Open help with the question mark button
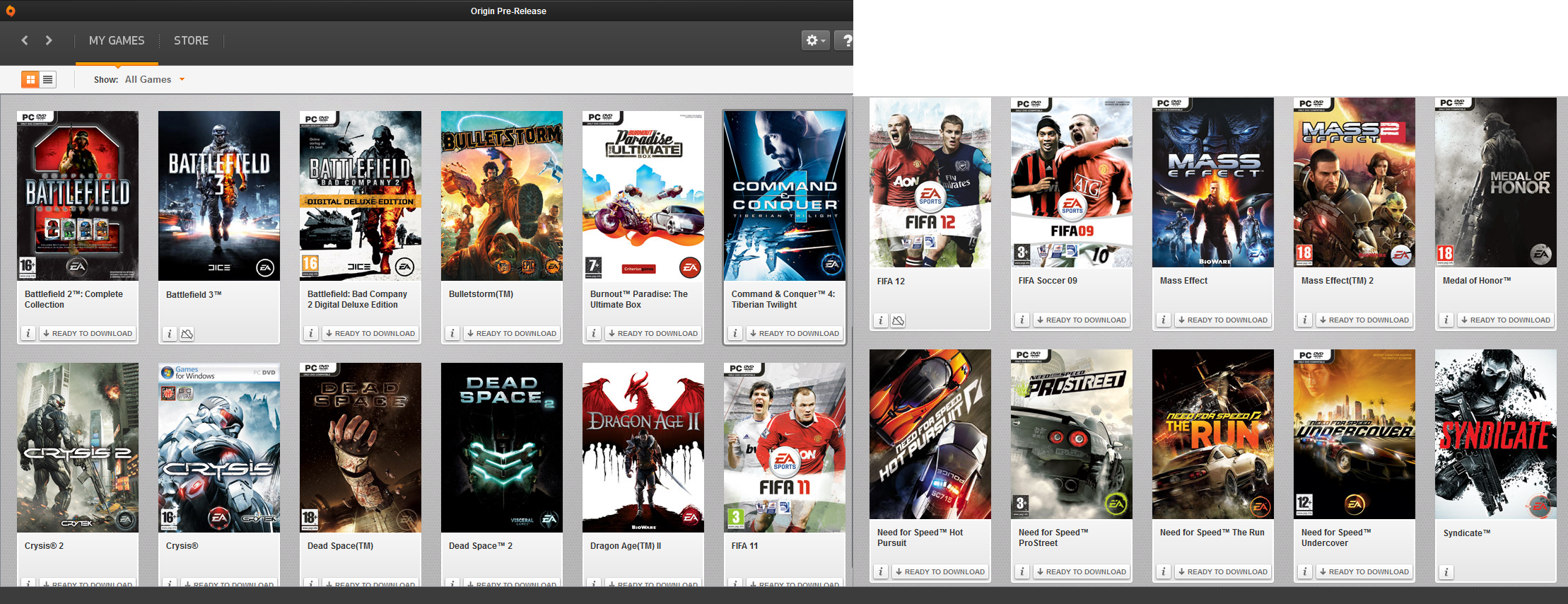 844,40
